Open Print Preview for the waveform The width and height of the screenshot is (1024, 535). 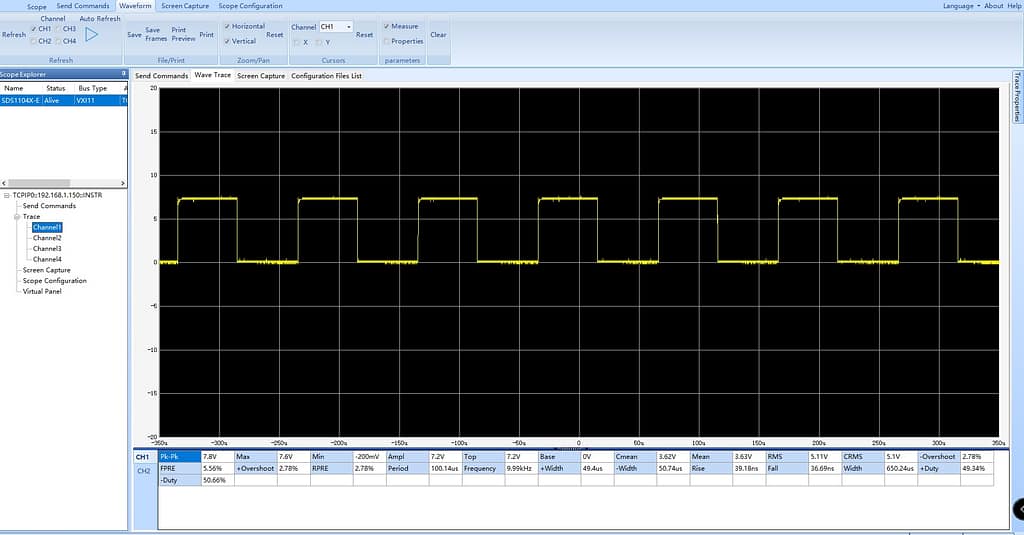coord(183,34)
